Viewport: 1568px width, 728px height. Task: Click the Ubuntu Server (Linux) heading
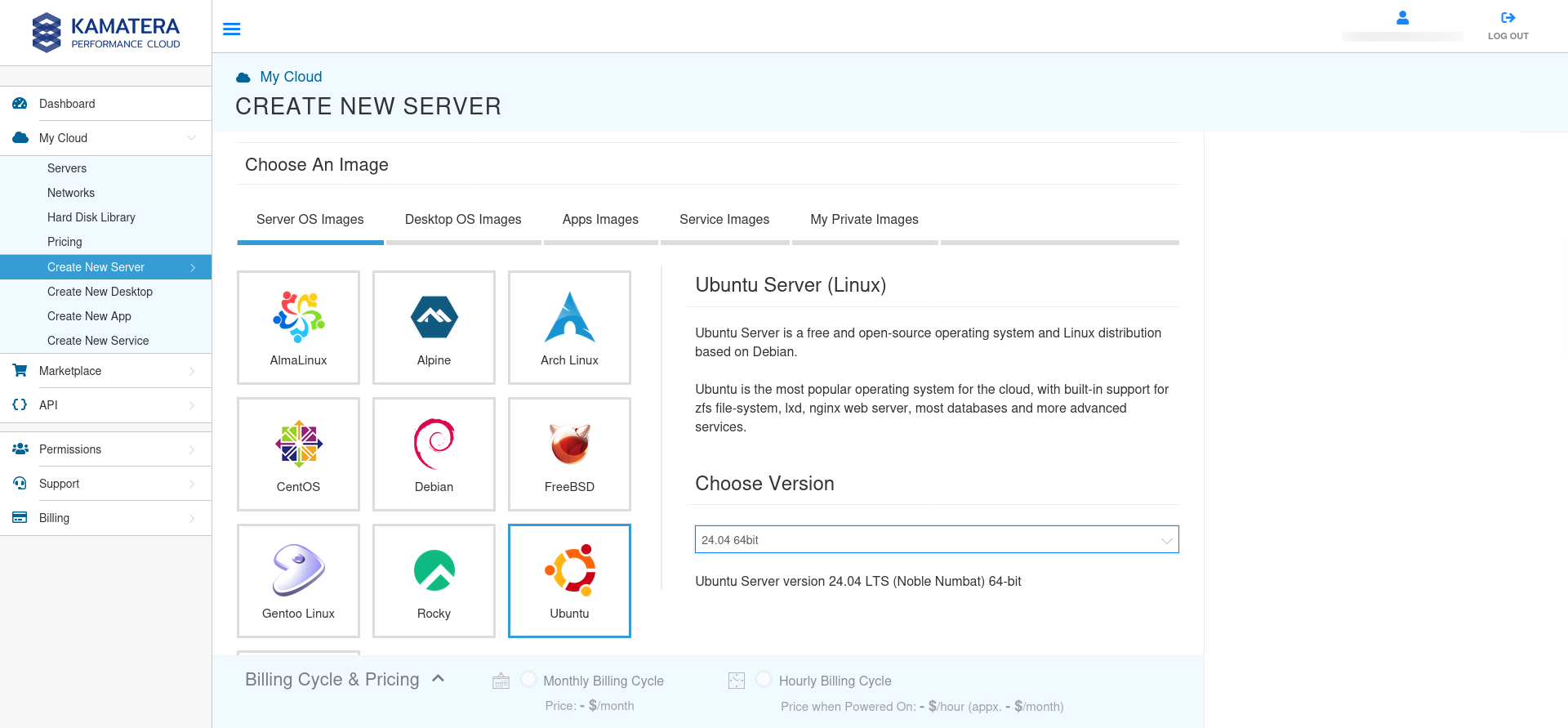click(791, 285)
